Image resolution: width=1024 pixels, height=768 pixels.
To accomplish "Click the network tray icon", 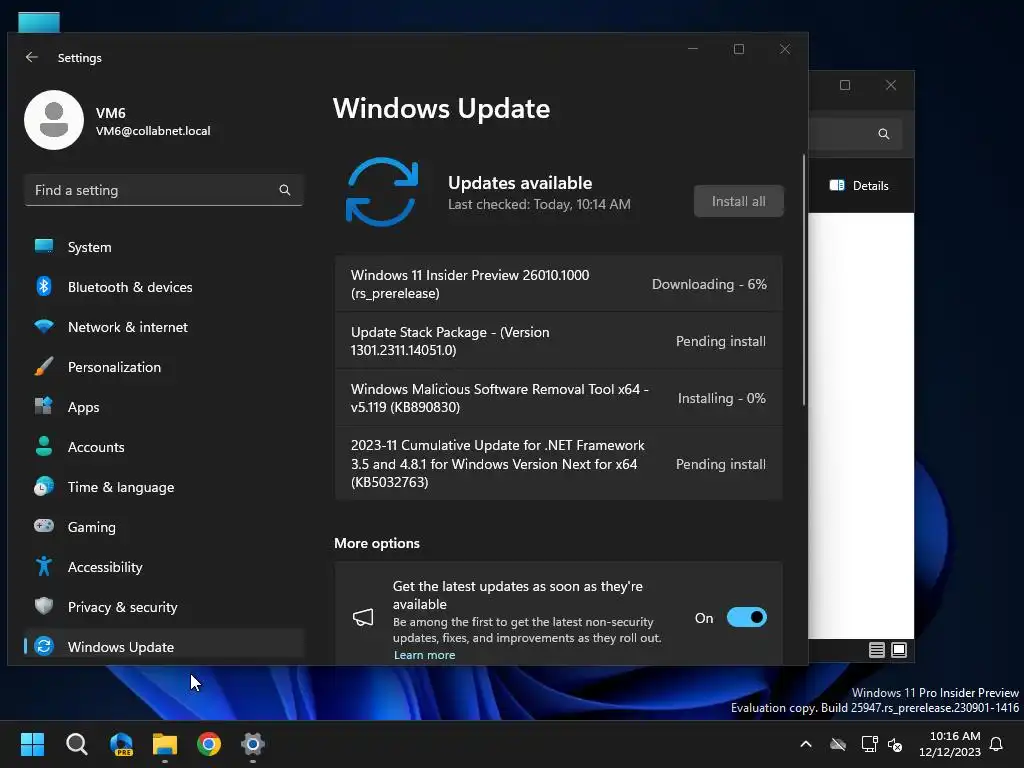I will pos(869,744).
